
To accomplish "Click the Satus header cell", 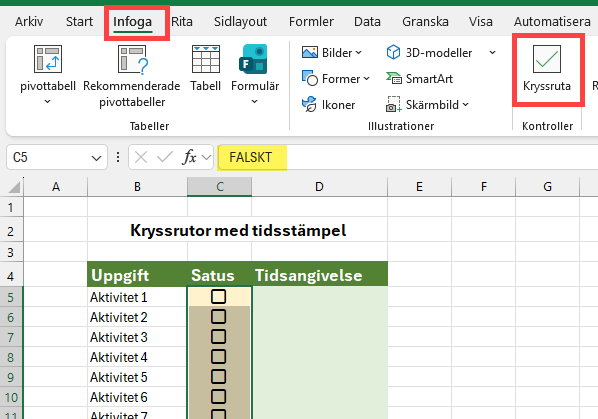I will pyautogui.click(x=220, y=275).
